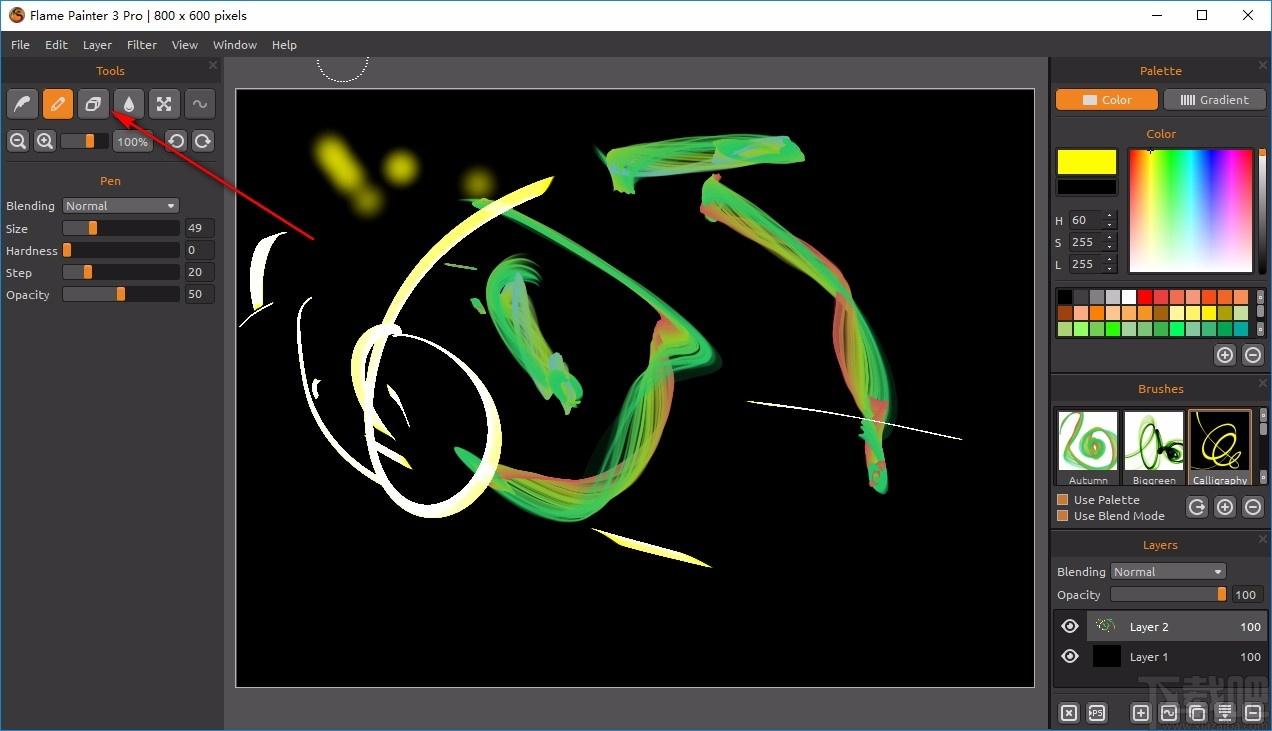Screen dimensions: 1272x731
Task: Reset the brush with the arrow icon
Action: click(1197, 507)
